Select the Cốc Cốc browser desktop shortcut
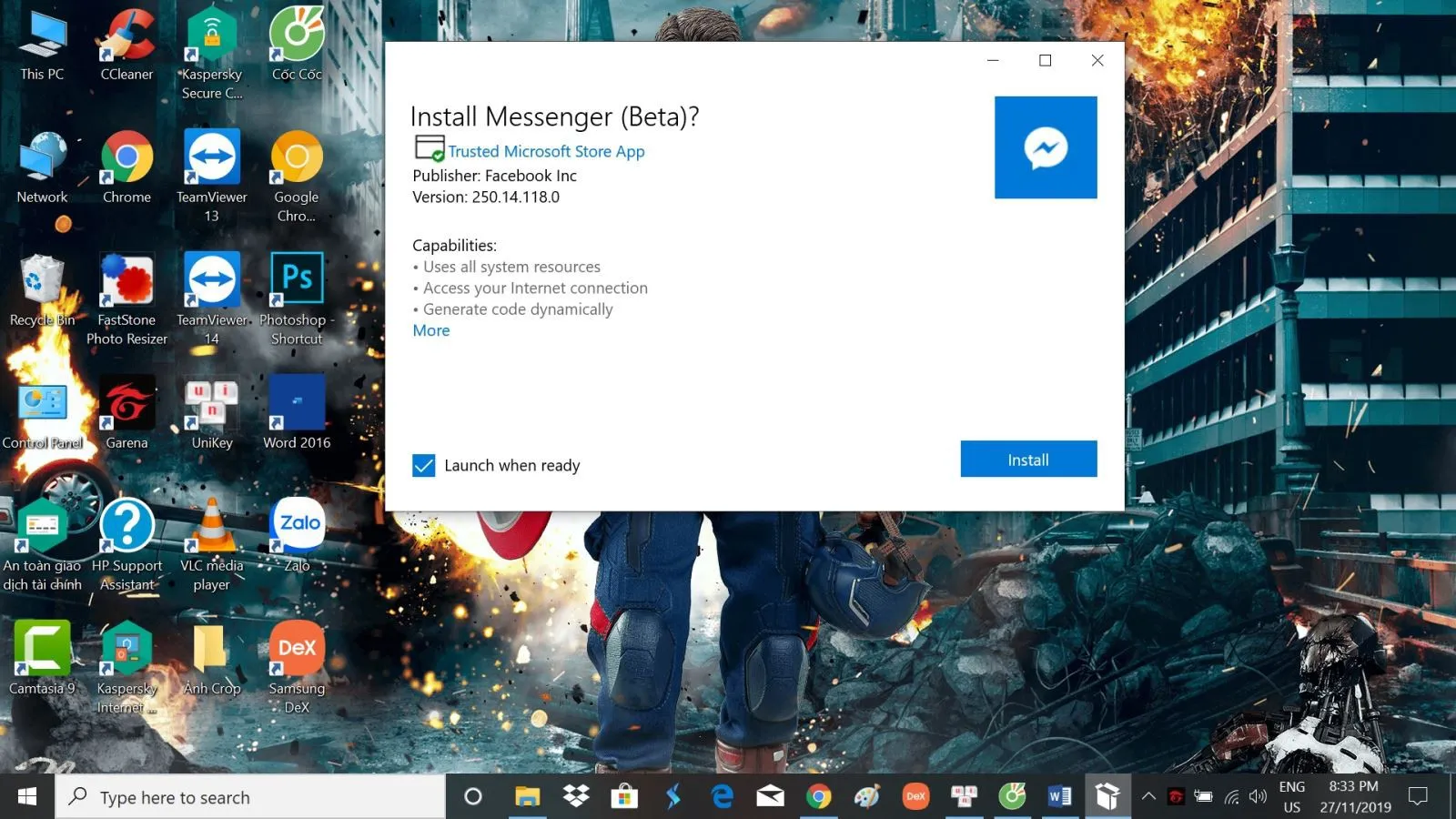 pyautogui.click(x=297, y=45)
